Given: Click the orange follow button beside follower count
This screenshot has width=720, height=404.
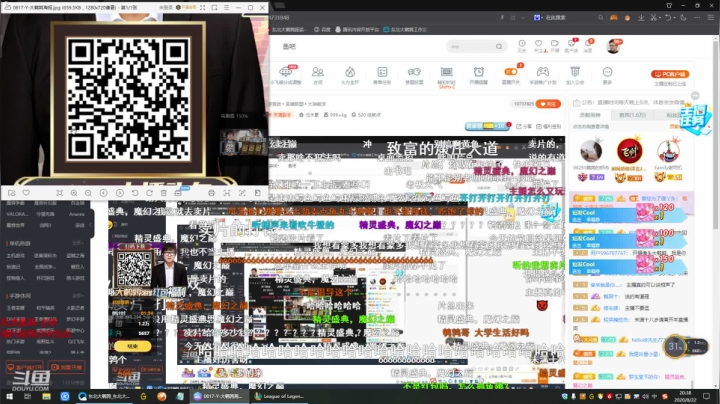Looking at the screenshot, I should pyautogui.click(x=548, y=104).
